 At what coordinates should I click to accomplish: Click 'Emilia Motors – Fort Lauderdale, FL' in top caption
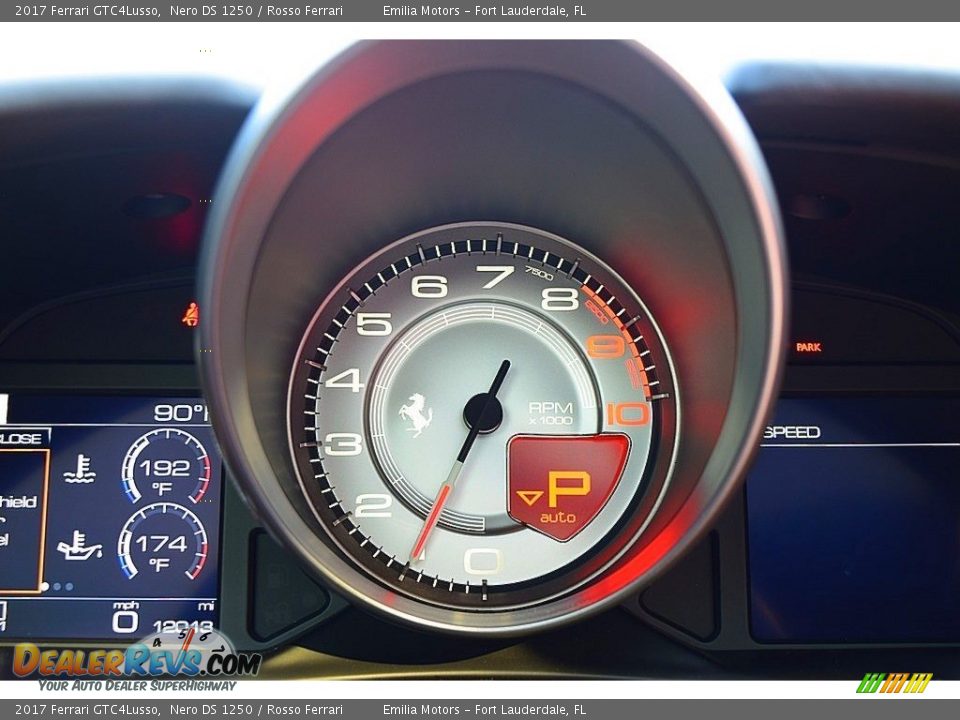click(x=484, y=10)
